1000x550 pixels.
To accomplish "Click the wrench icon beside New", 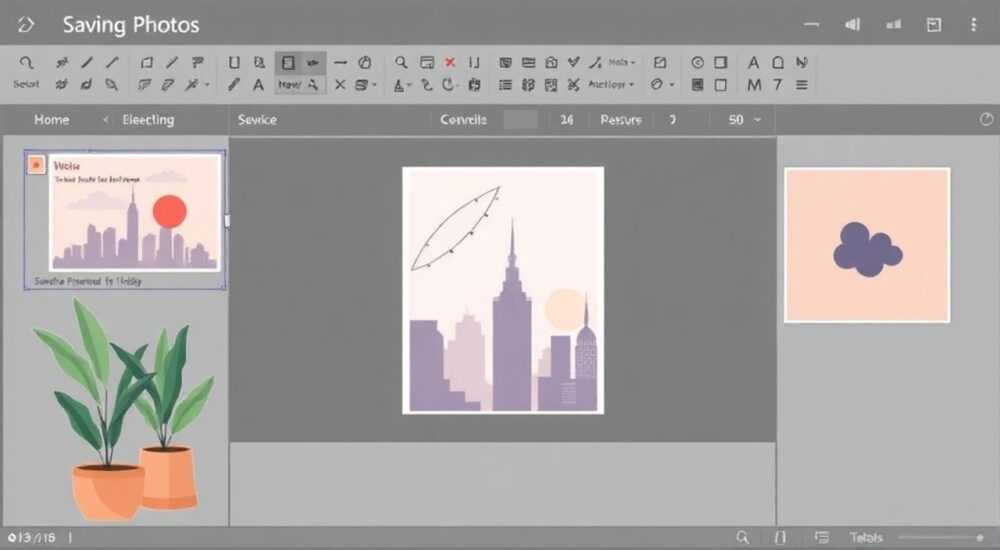I will (x=313, y=84).
